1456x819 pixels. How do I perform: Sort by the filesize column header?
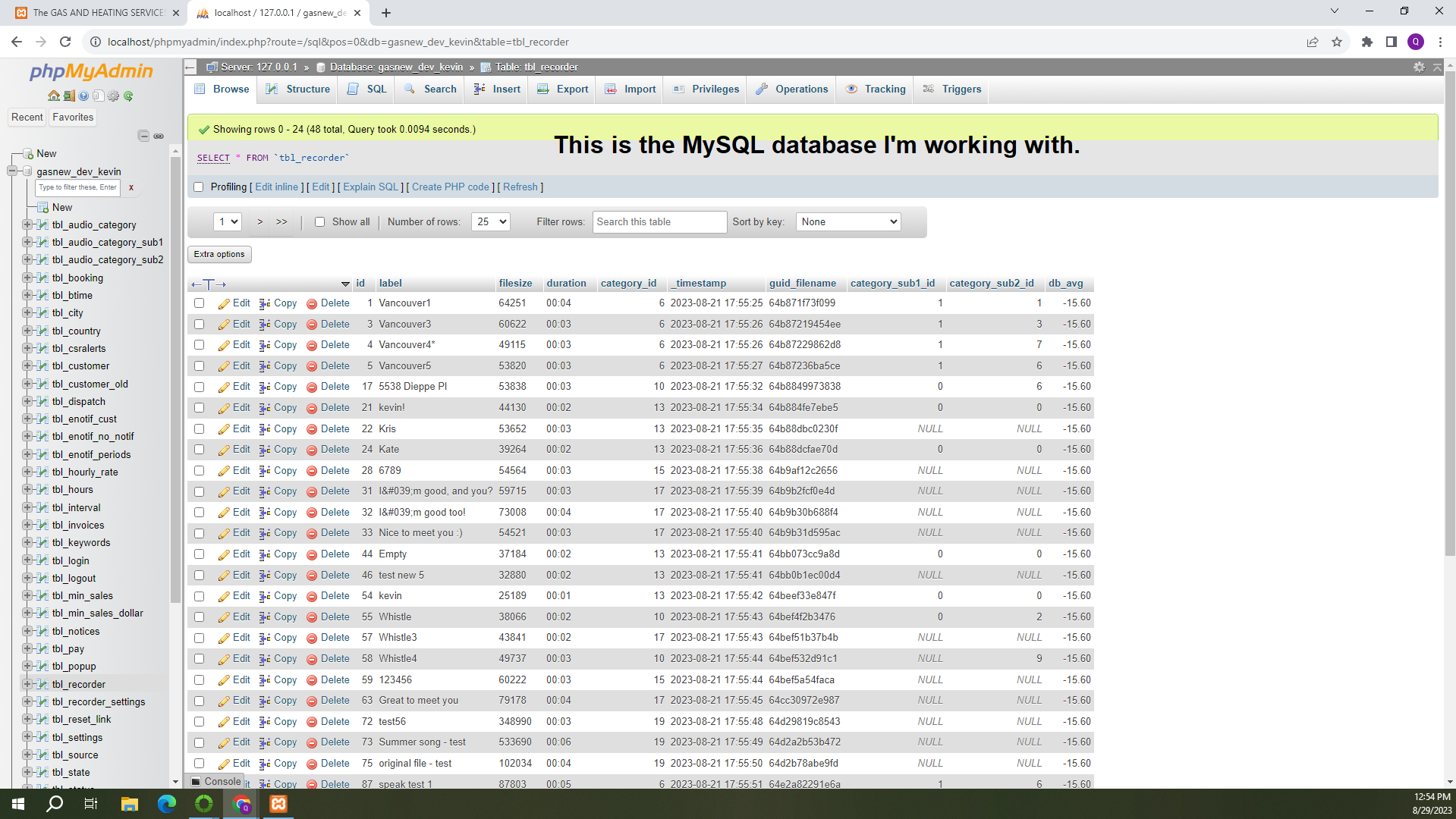tap(515, 284)
